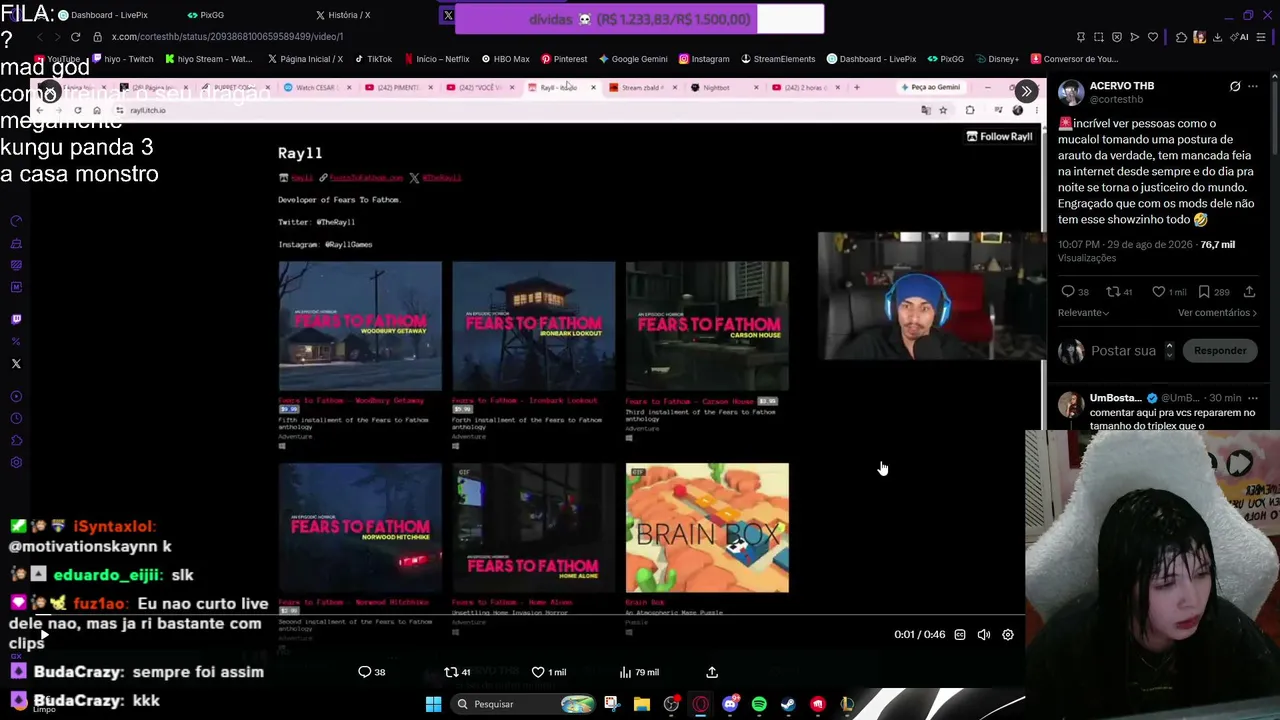This screenshot has height=720, width=1280.
Task: Click the Twitch icon in browser sidebar
Action: pos(16,320)
